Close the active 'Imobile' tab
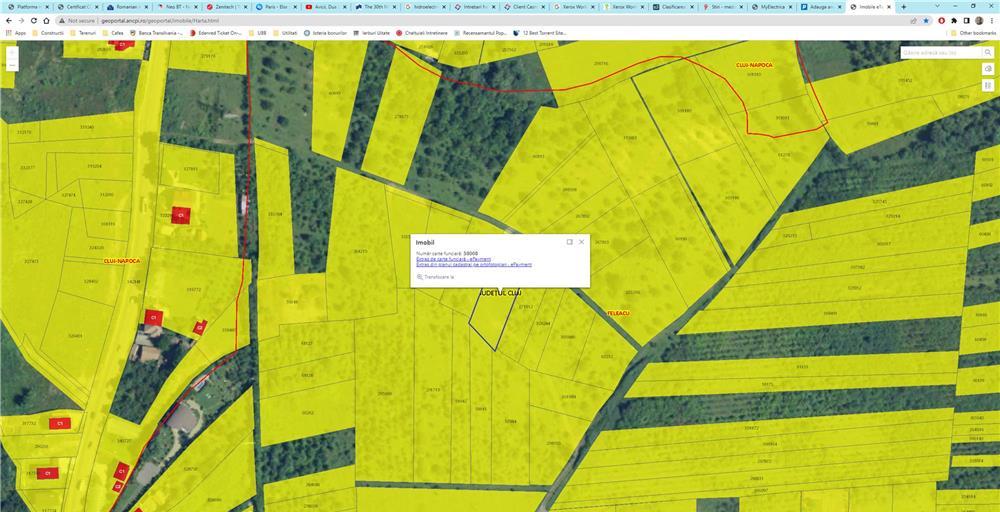 click(891, 6)
